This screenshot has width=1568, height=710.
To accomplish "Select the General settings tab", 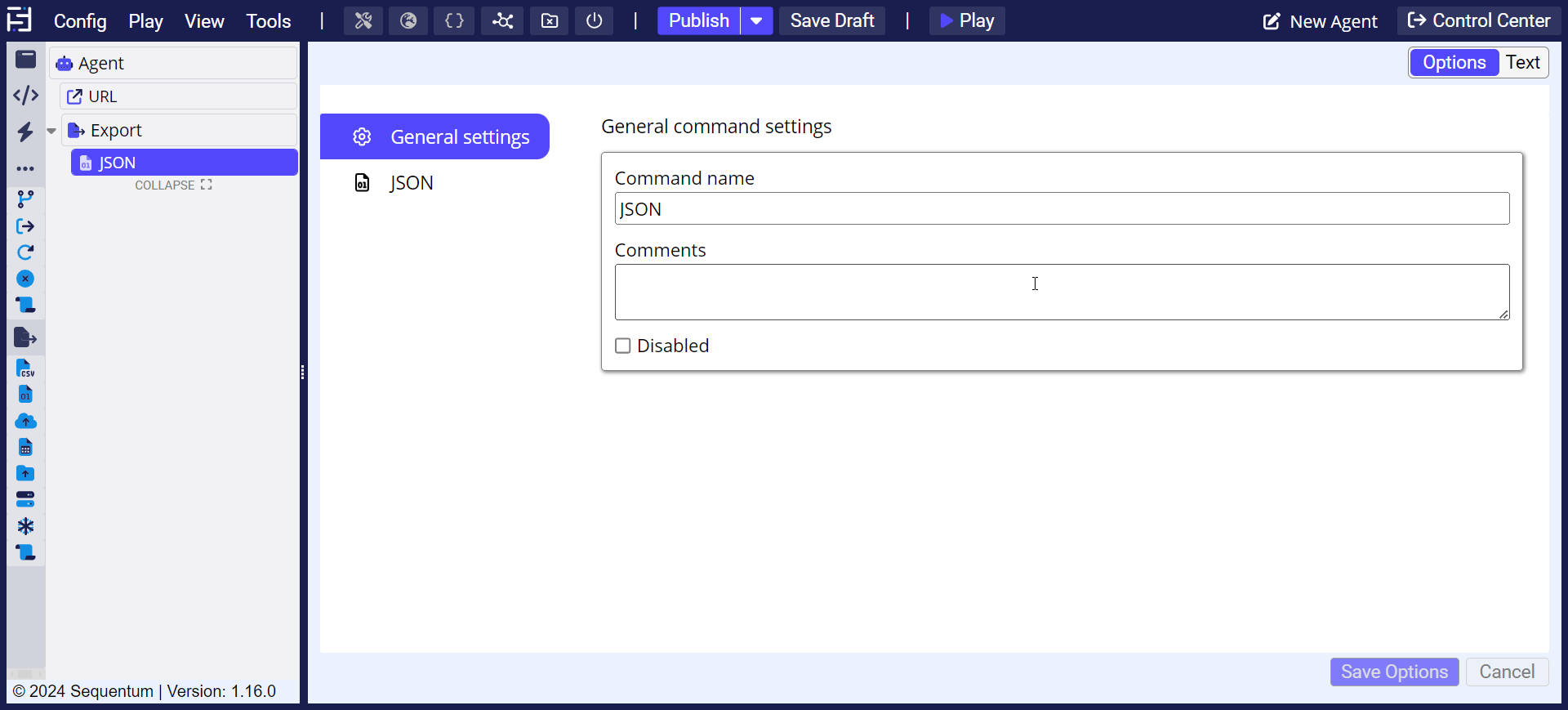I will coord(434,136).
